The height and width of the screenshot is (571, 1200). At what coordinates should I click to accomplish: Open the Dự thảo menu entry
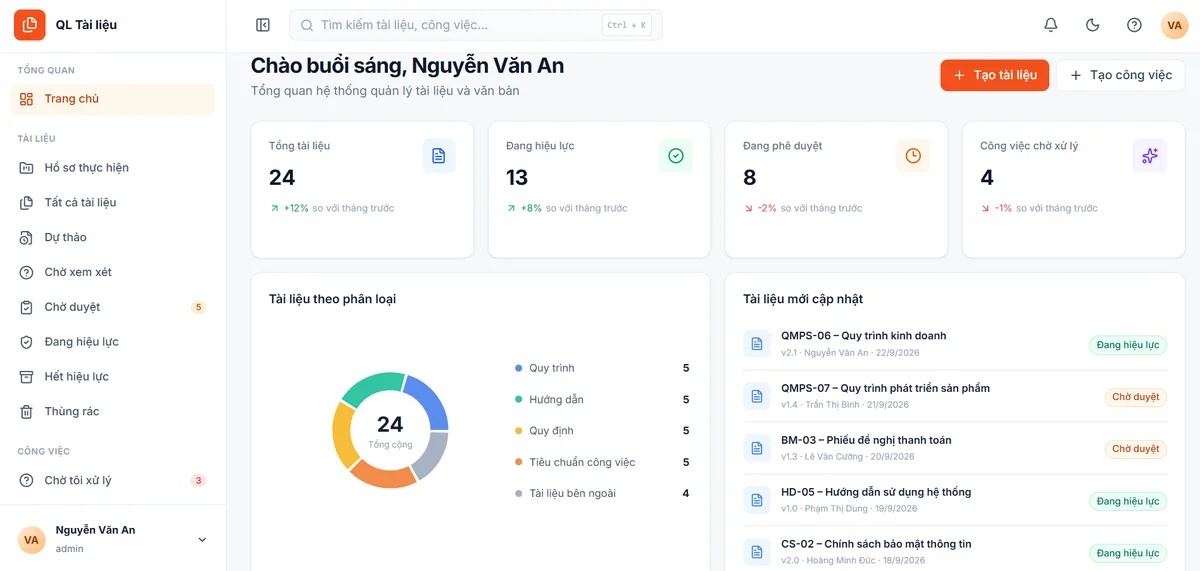pos(113,238)
